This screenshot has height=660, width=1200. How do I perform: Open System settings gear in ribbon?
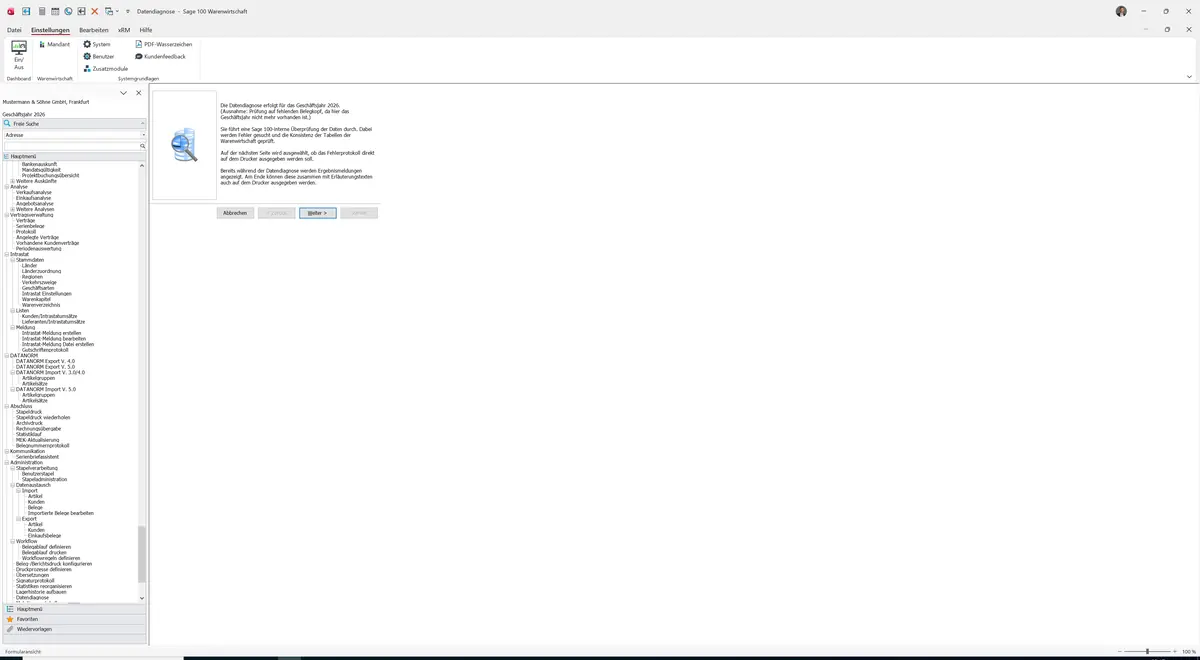pos(97,44)
